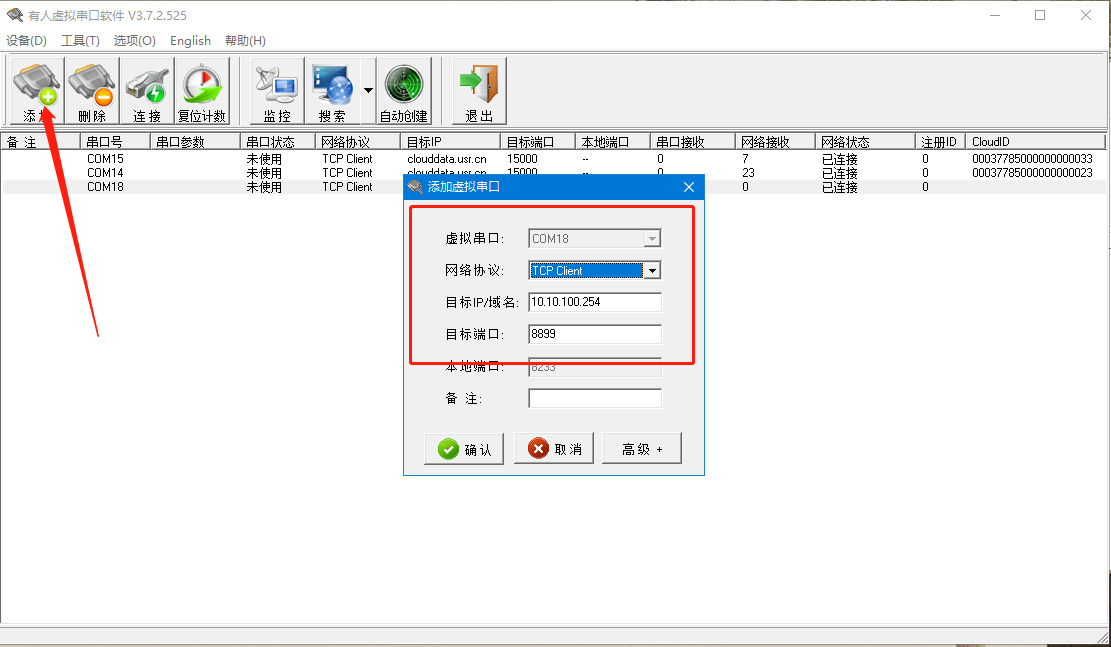This screenshot has width=1111, height=647.
Task: Switch language via English menu item
Action: [190, 41]
